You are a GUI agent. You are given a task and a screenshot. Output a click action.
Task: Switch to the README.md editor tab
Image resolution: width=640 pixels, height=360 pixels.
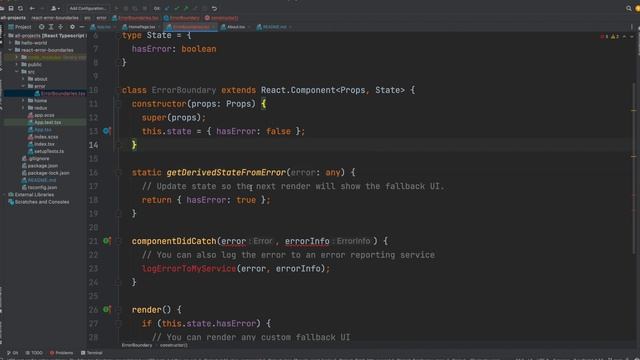tap(273, 27)
